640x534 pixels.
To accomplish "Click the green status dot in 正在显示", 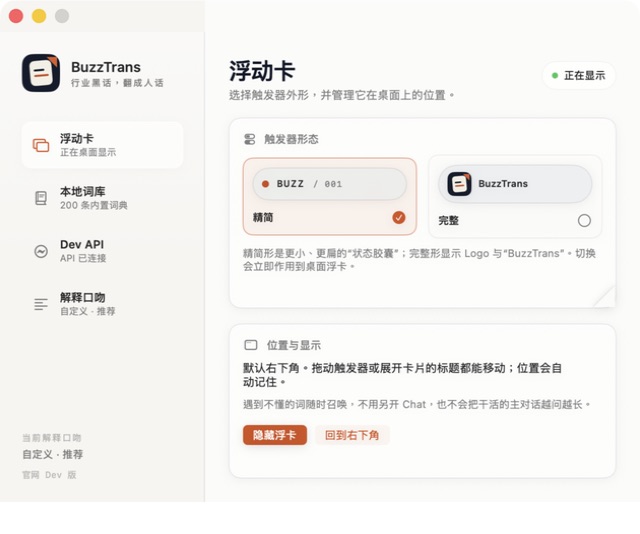I will pos(555,76).
